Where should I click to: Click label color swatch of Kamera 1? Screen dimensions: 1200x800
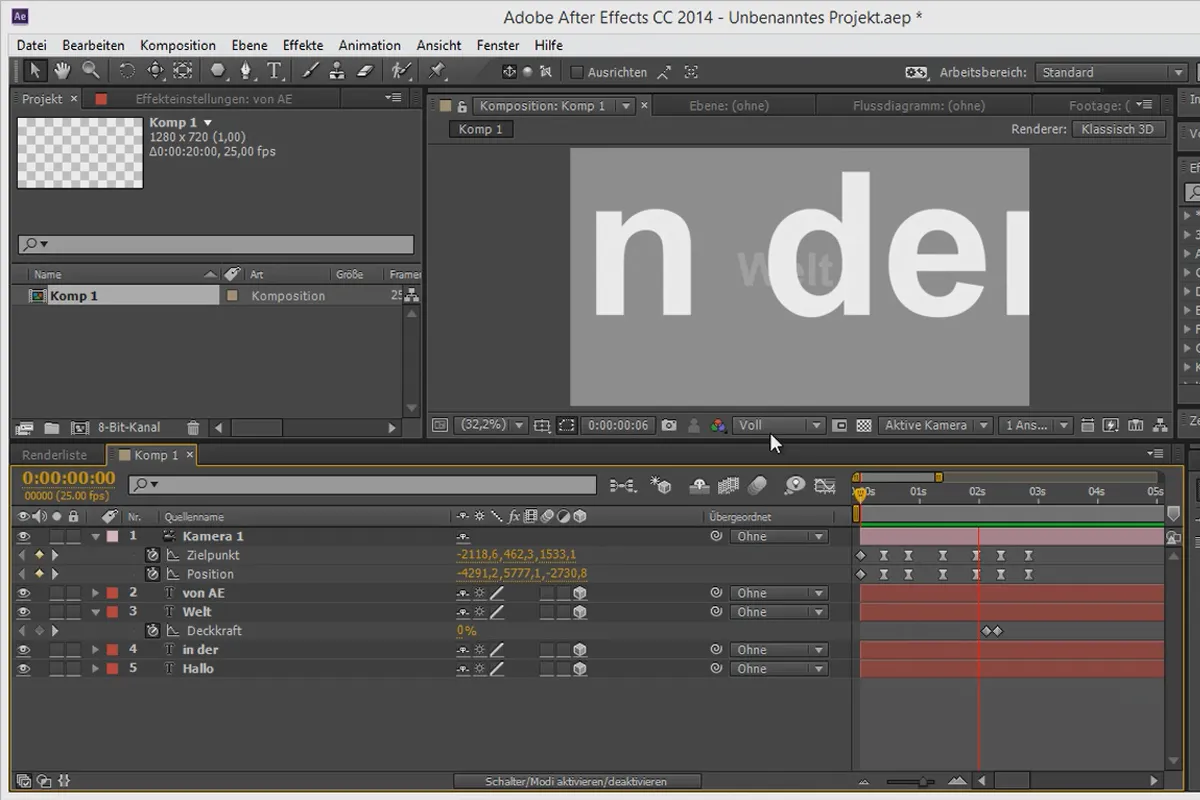[x=113, y=536]
